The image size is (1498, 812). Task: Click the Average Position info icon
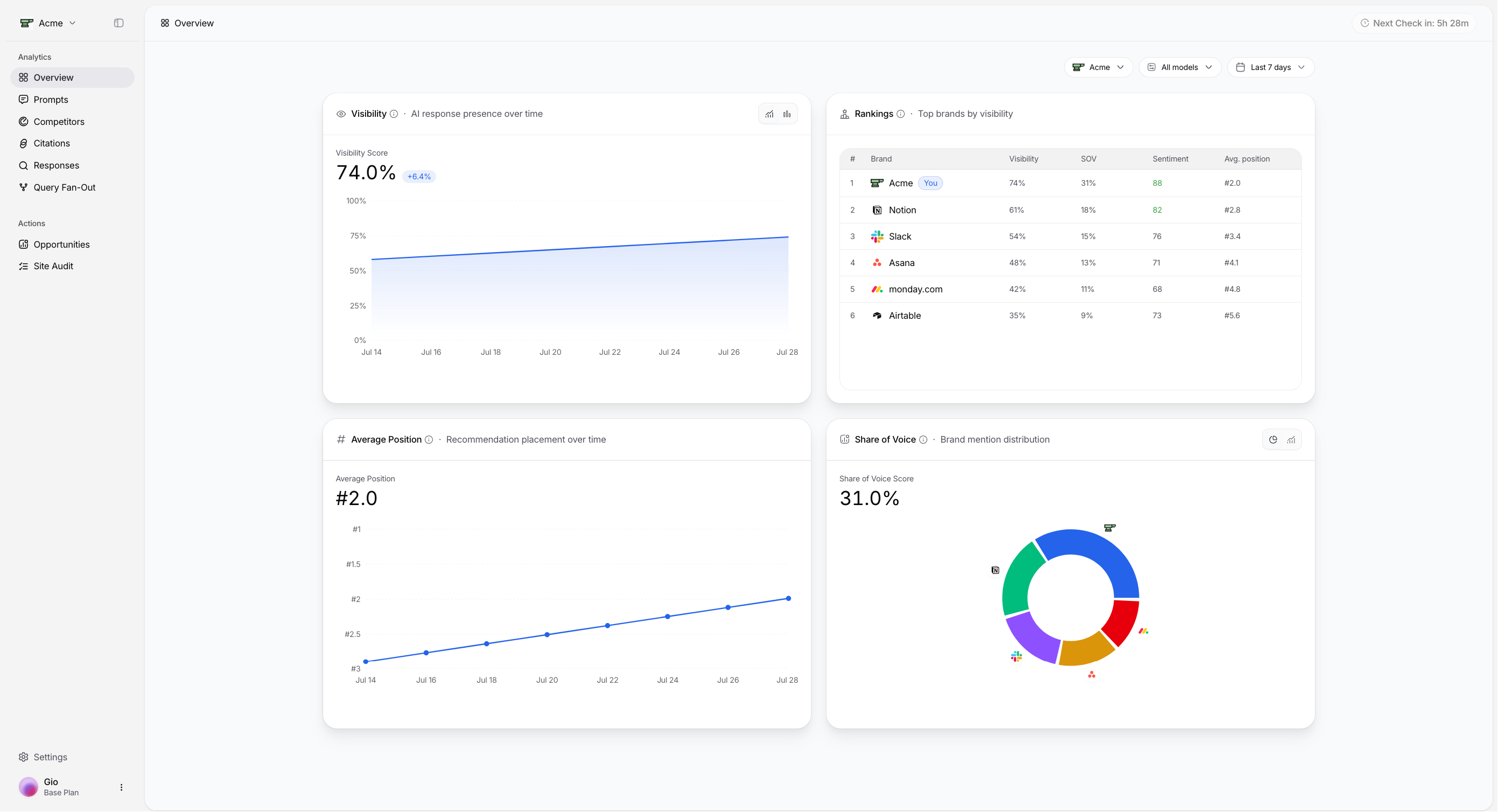[x=429, y=440]
